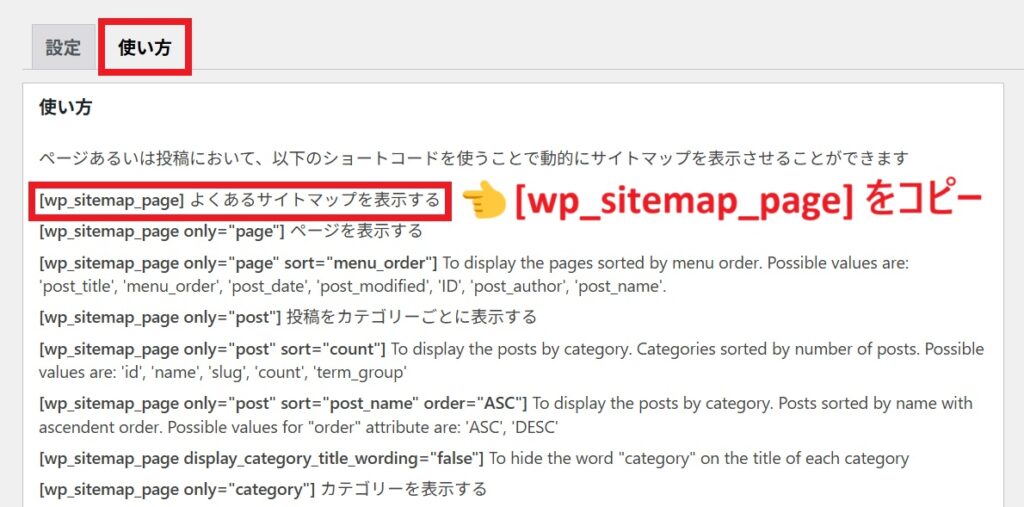Click the text about 'ASC', 'DESC' order values
Viewport: 1024px width, 507px height.
point(297,427)
